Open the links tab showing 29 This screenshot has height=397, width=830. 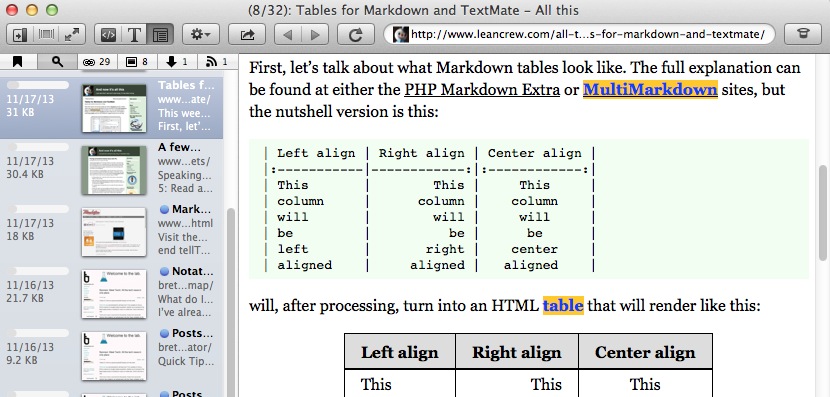pos(97,62)
